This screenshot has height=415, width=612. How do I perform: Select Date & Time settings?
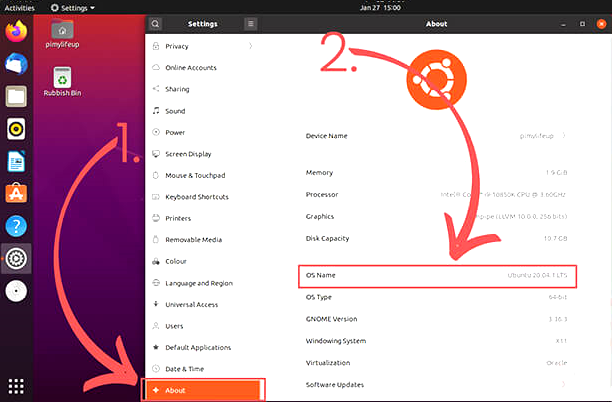pos(202,369)
